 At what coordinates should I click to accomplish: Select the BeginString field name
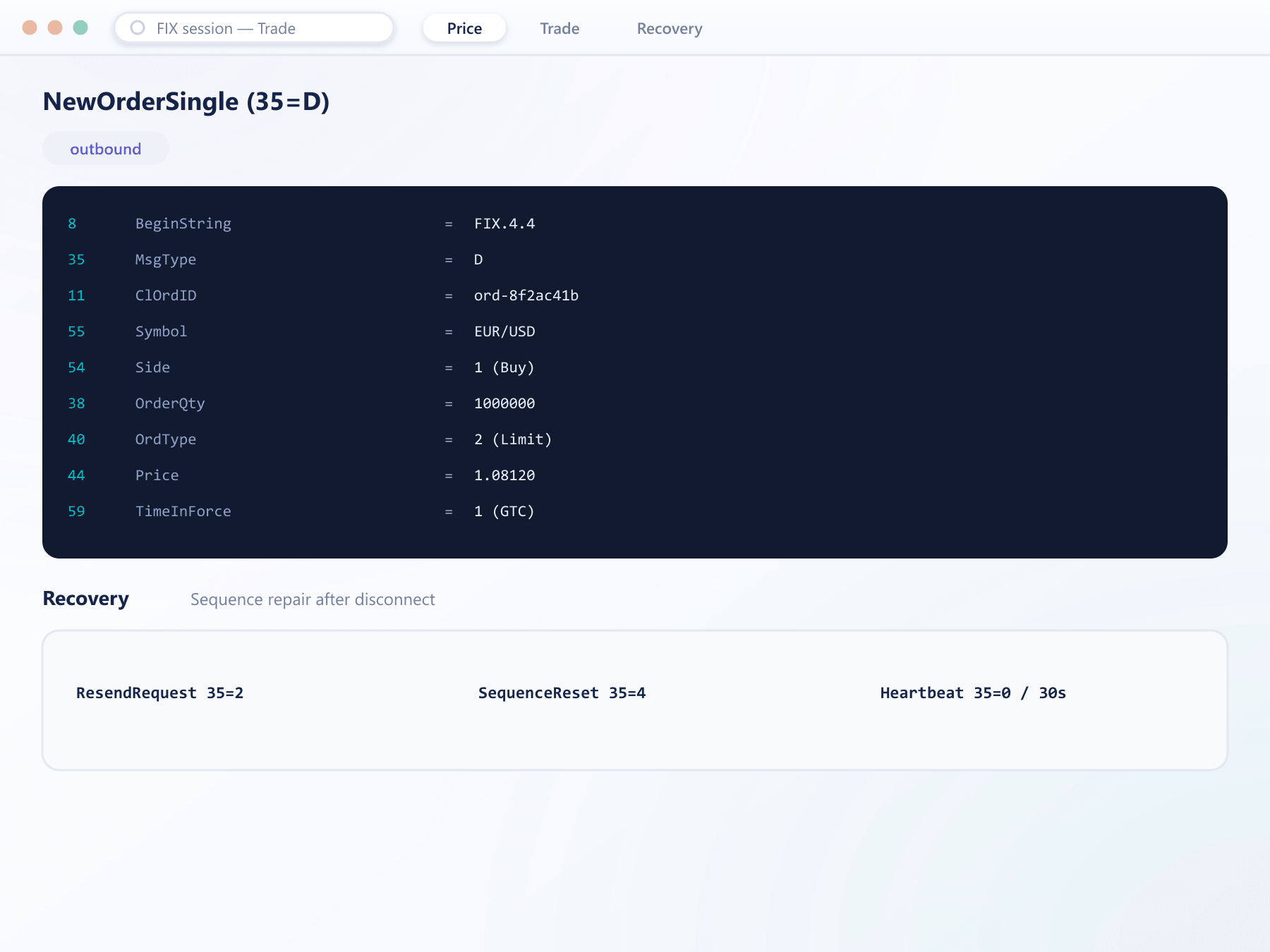point(183,224)
